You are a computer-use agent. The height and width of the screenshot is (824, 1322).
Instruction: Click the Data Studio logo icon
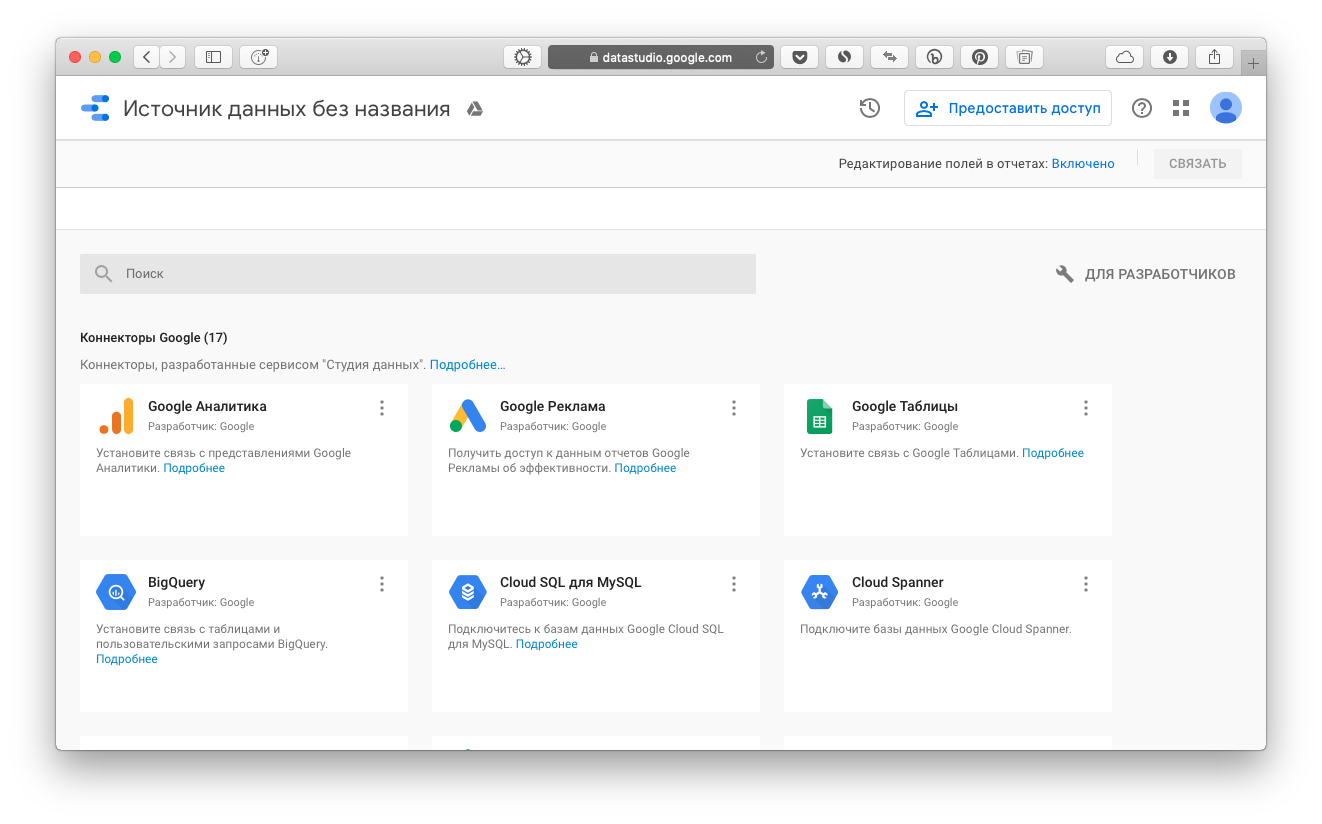pos(95,108)
